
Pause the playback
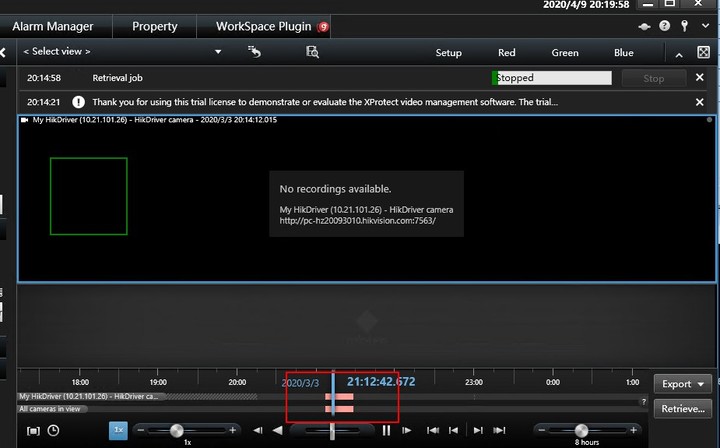pyautogui.click(x=386, y=431)
